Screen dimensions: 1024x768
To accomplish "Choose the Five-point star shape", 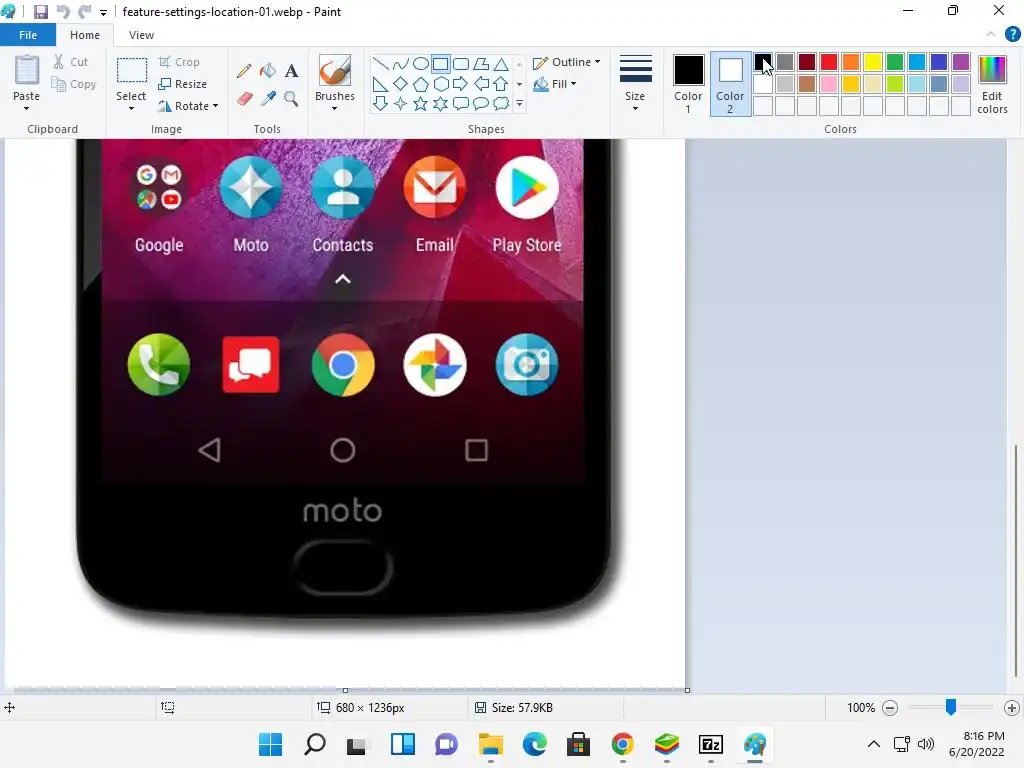I will [421, 104].
